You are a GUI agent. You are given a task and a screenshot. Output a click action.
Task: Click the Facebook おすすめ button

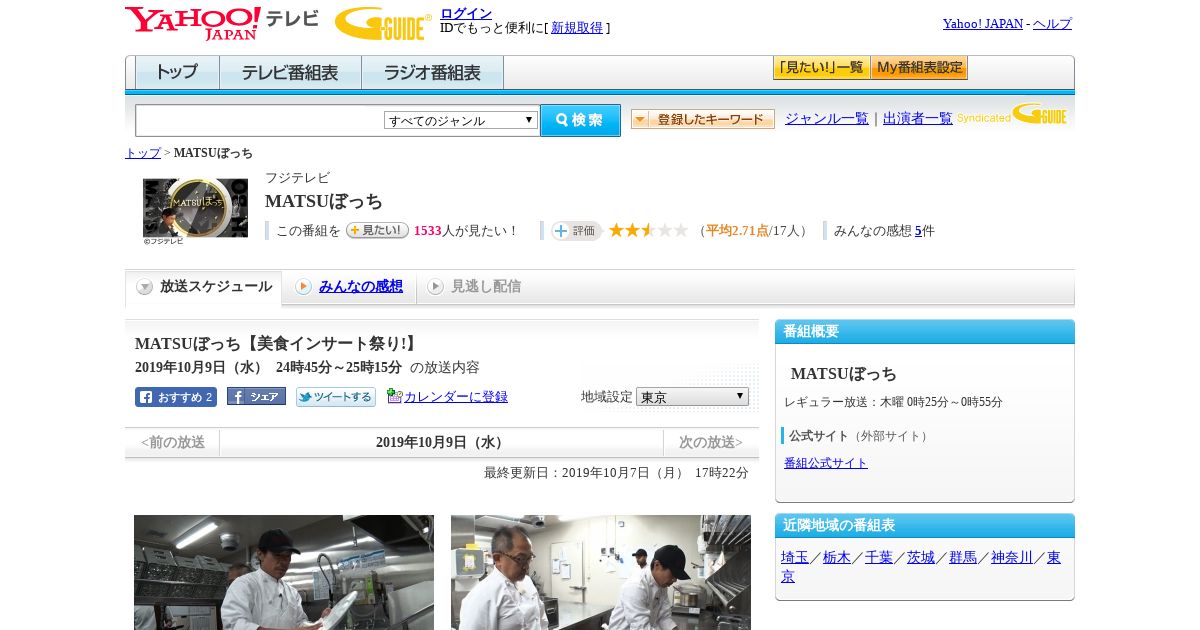point(176,397)
